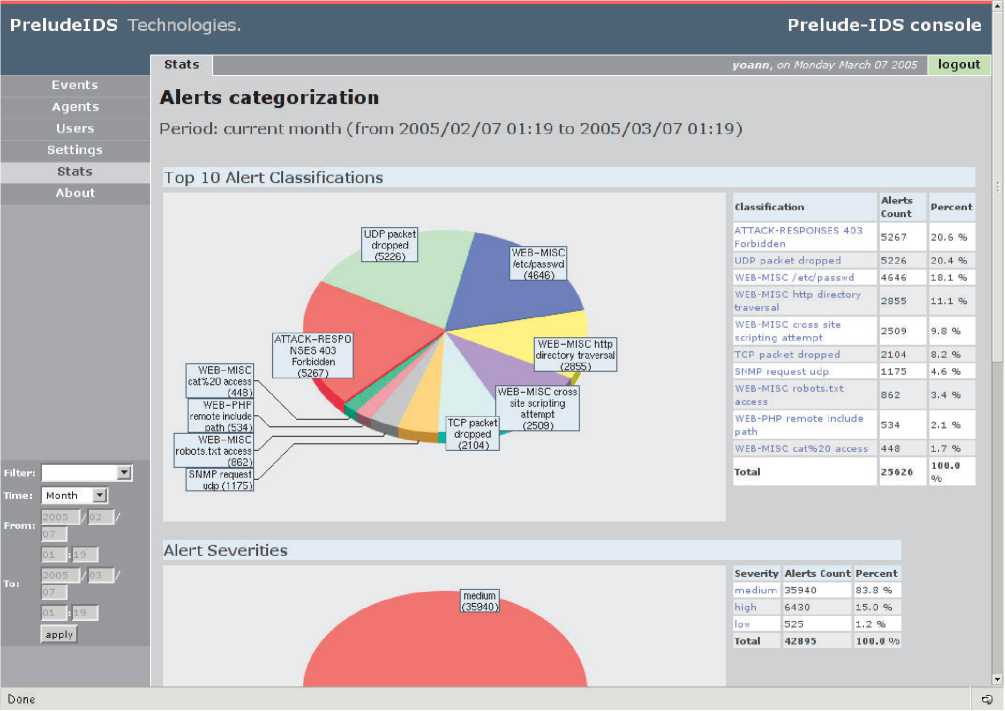Open TCP packet dropped link

787,355
